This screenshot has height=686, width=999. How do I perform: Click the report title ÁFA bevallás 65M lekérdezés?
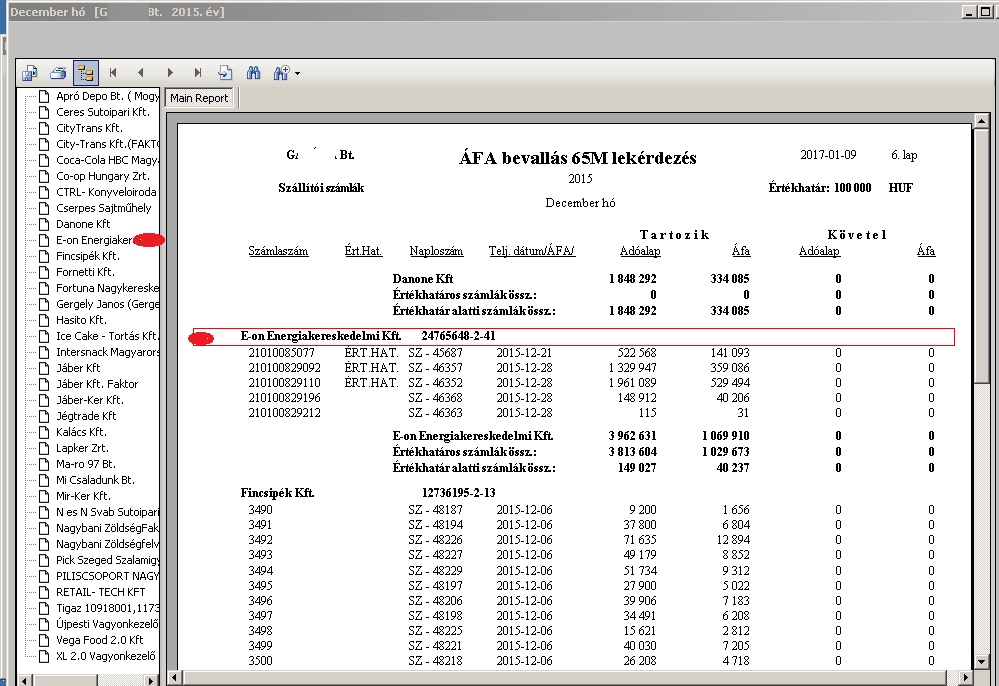[x=578, y=158]
